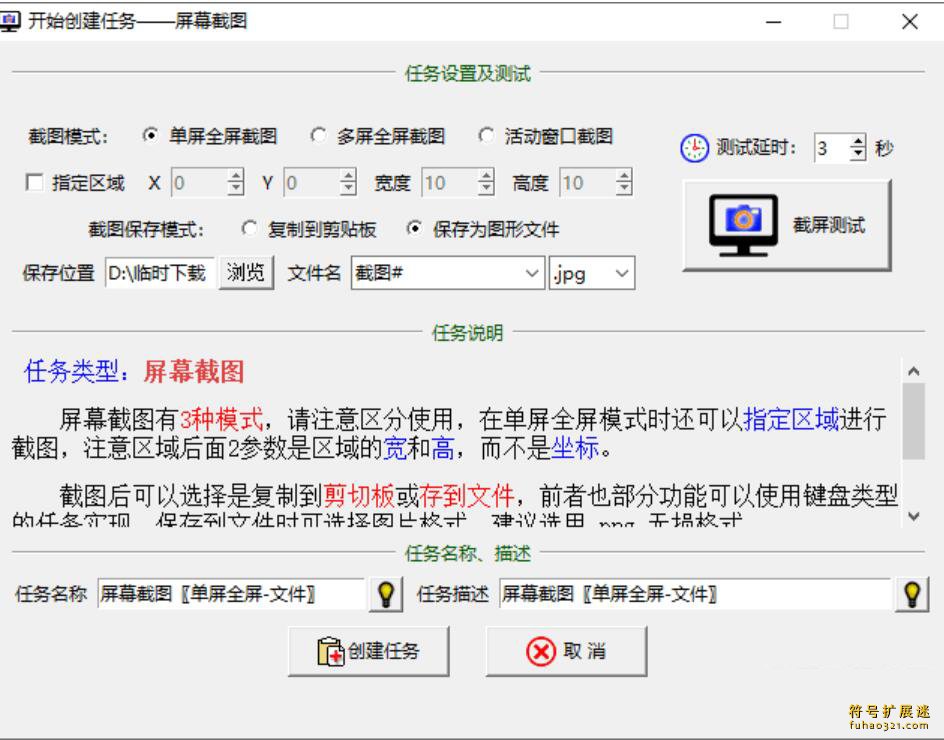Click the app monitor icon in title bar
The image size is (944, 740).
[x=10, y=21]
